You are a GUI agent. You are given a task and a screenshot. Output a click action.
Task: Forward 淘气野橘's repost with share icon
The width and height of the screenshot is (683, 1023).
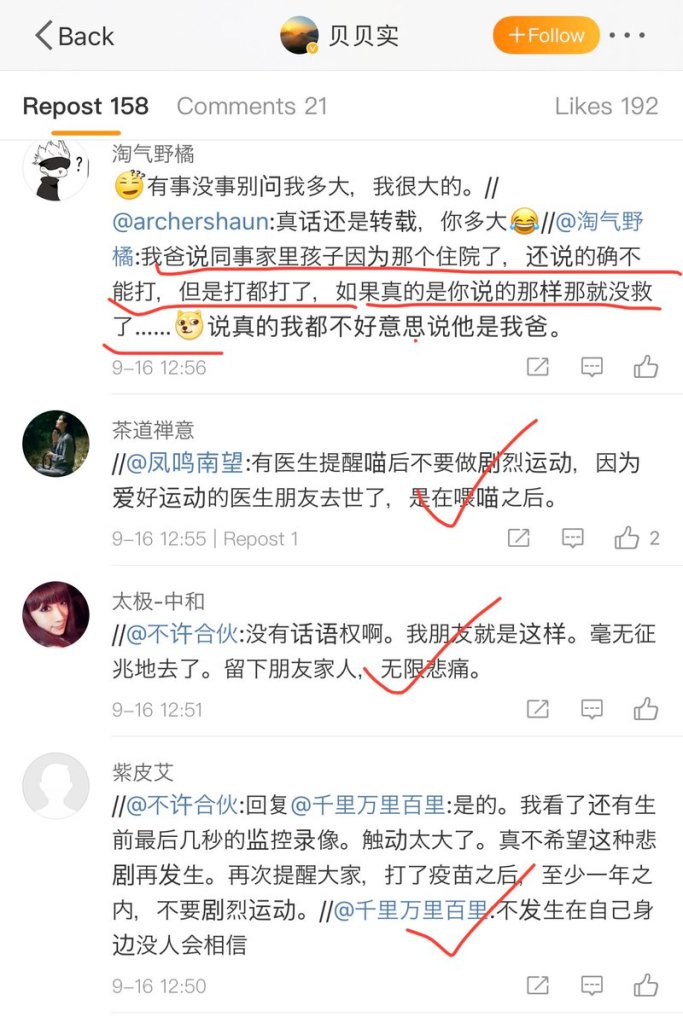coord(538,367)
